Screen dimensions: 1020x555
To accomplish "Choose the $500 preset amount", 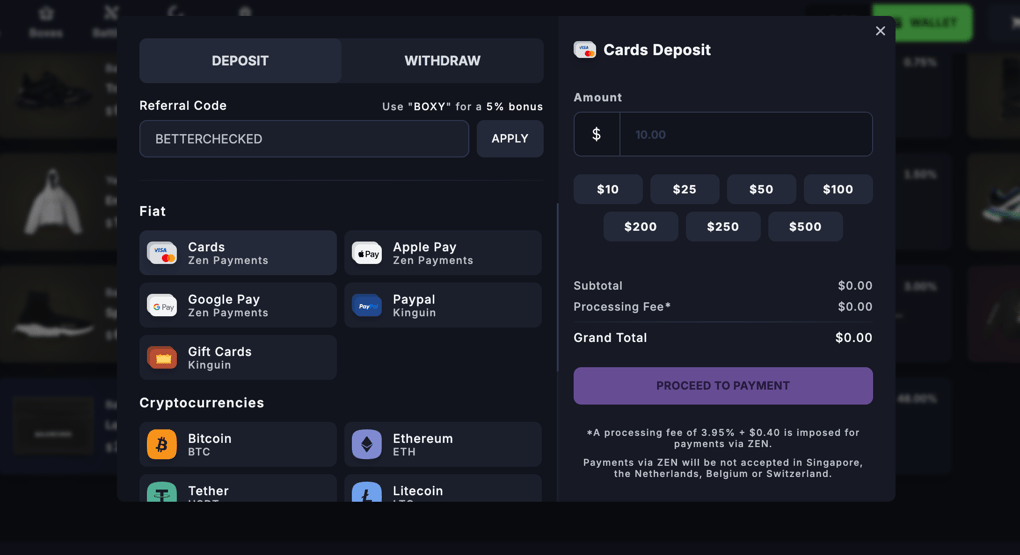I will click(805, 226).
